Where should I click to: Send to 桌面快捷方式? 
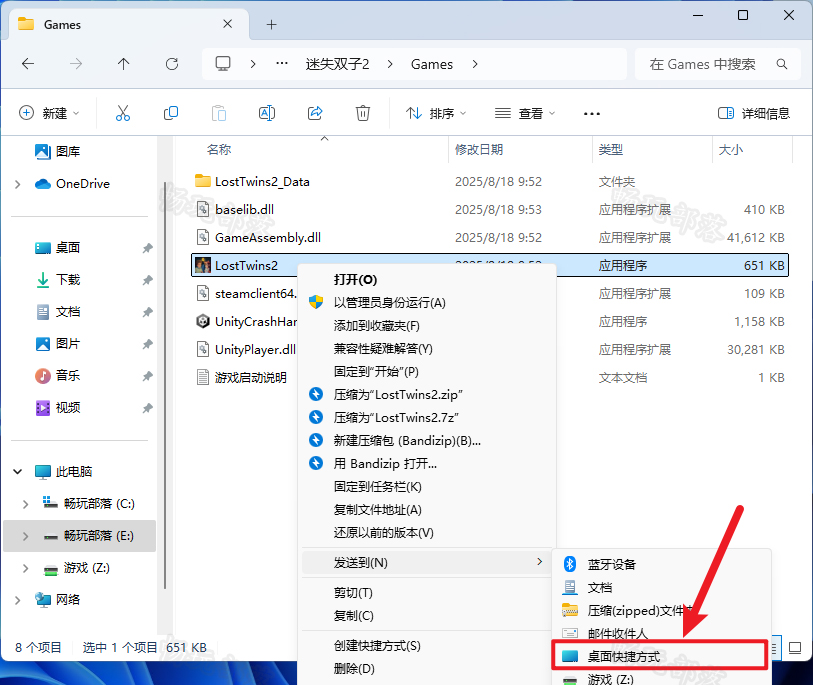658,656
